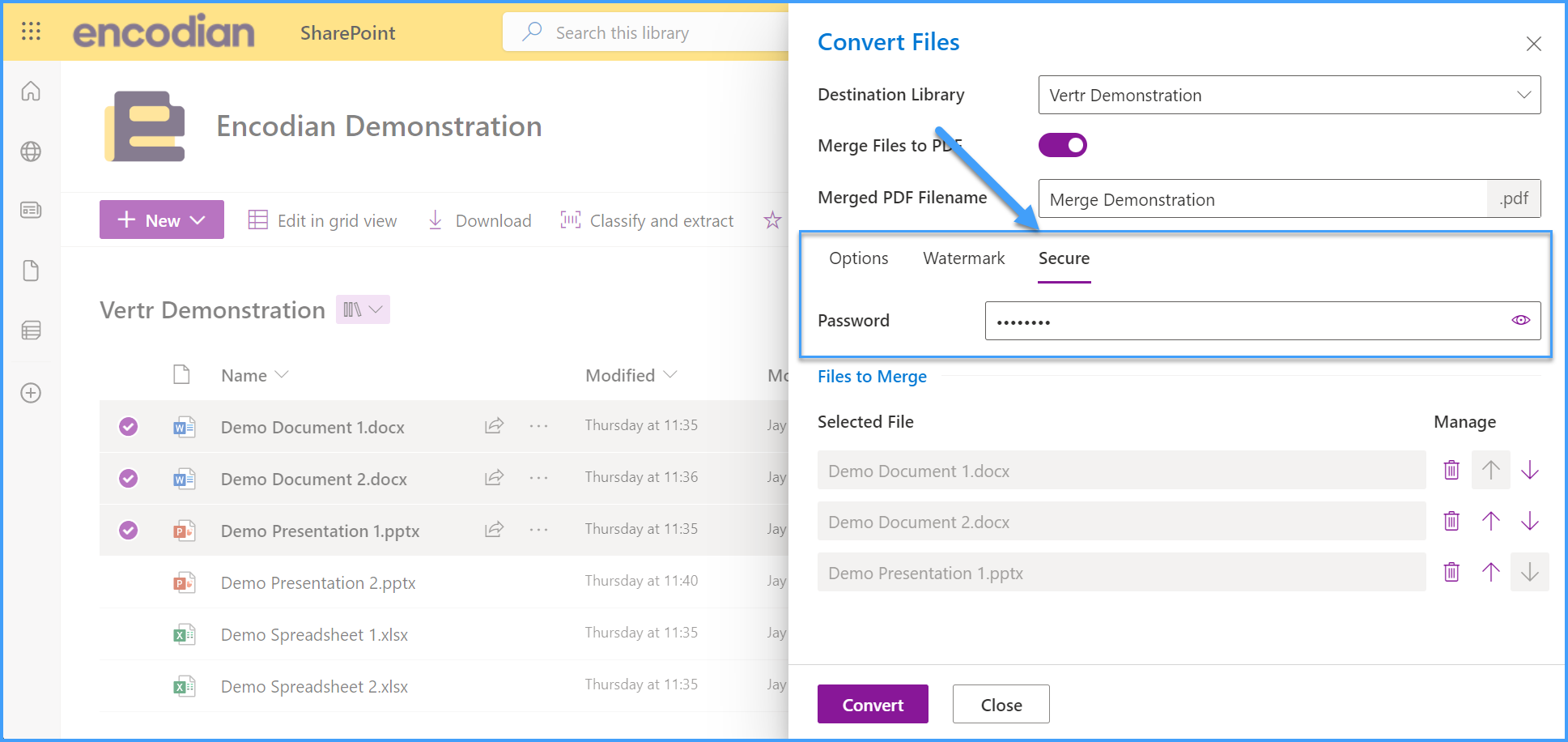This screenshot has width=1568, height=742.
Task: Deselect Demo Document 2.docx row checkmark
Action: pyautogui.click(x=128, y=478)
